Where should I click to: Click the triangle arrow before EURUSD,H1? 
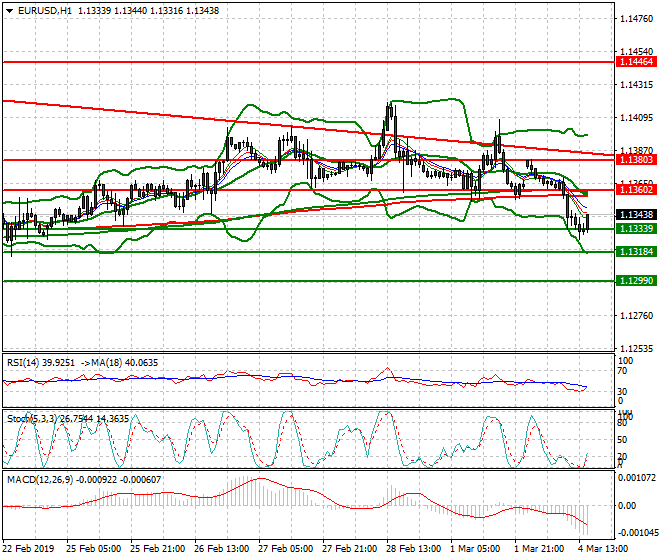pos(9,11)
